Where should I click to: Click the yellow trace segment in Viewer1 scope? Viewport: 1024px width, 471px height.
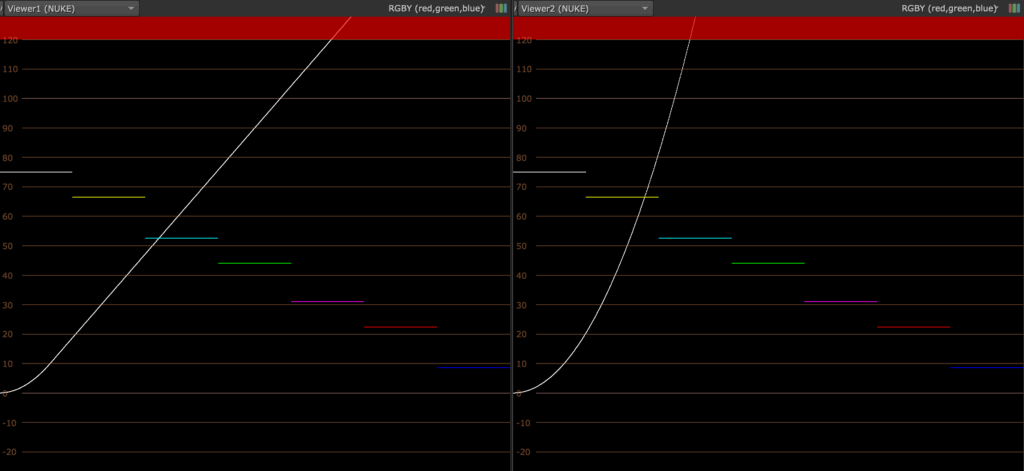click(108, 197)
